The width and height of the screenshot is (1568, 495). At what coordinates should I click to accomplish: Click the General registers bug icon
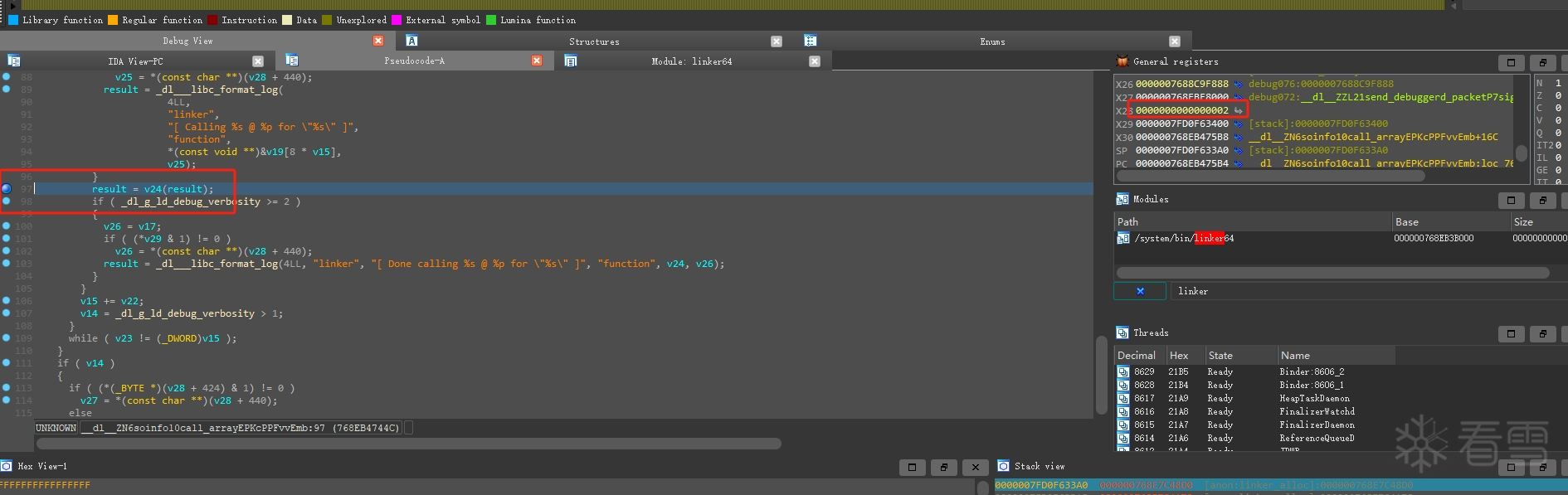coord(1122,61)
